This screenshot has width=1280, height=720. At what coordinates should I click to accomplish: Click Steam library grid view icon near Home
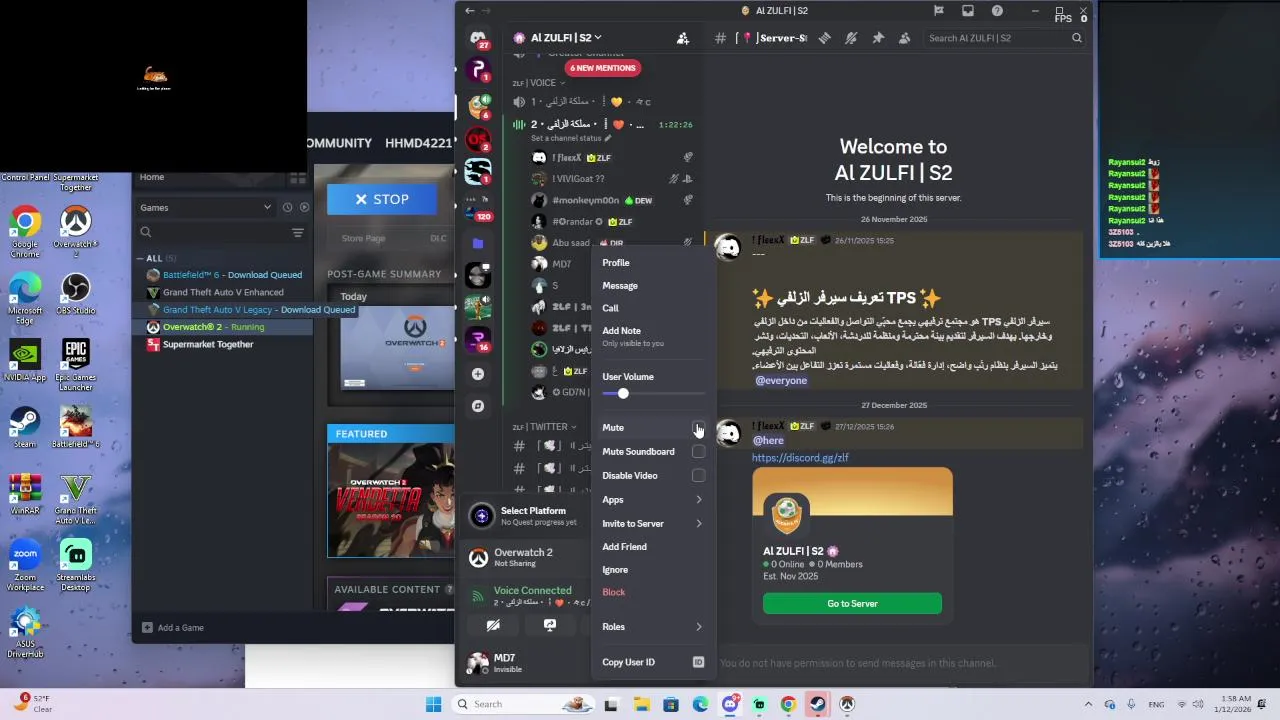[297, 178]
